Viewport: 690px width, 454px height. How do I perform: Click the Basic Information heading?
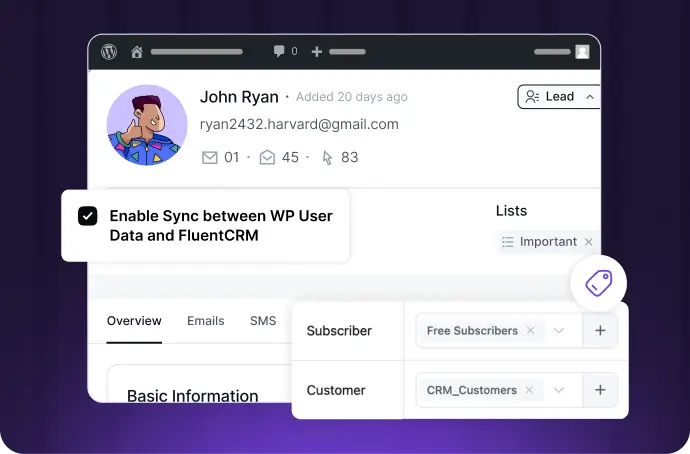tap(193, 396)
